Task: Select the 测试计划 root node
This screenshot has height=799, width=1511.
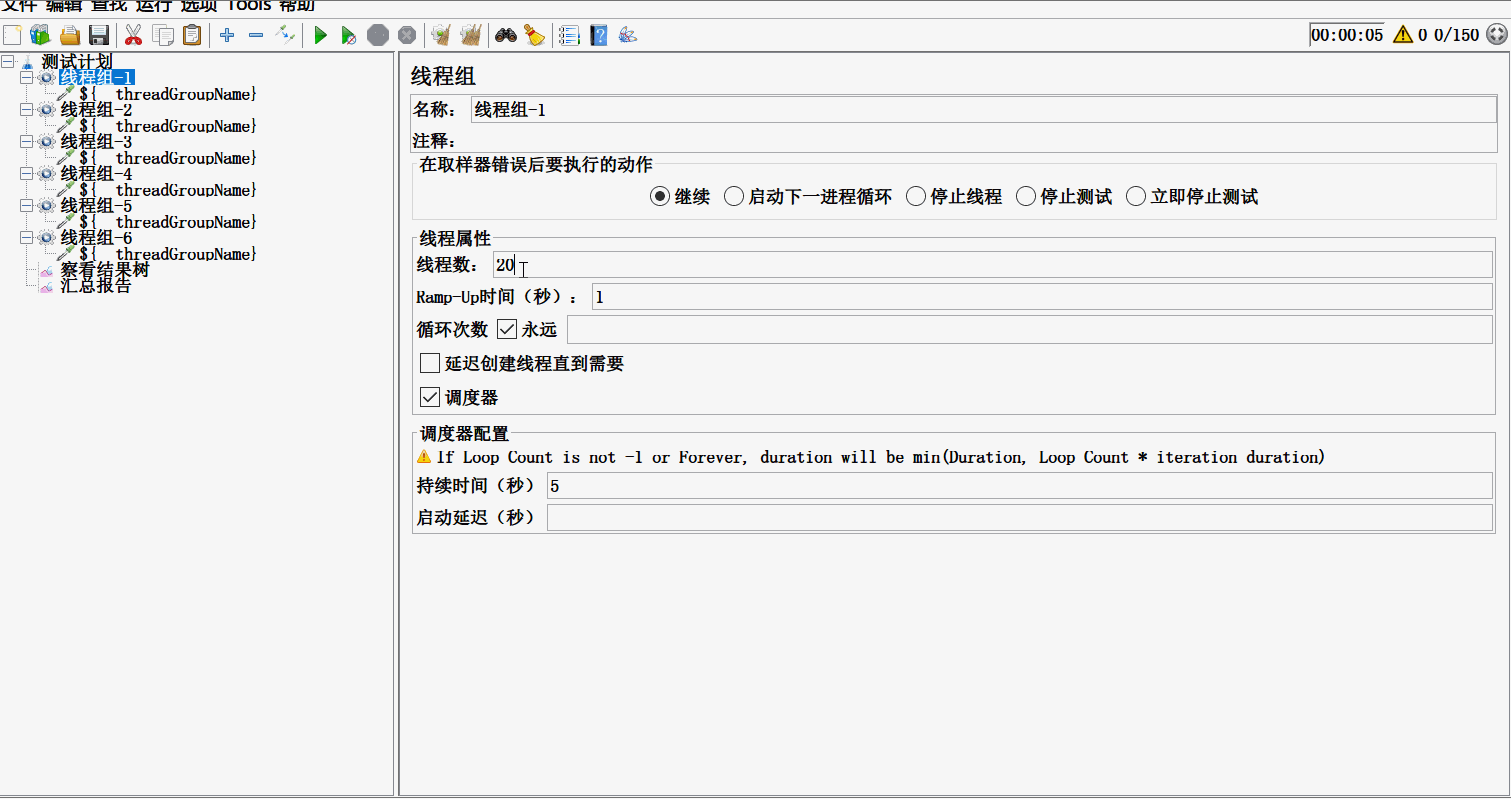Action: [77, 62]
